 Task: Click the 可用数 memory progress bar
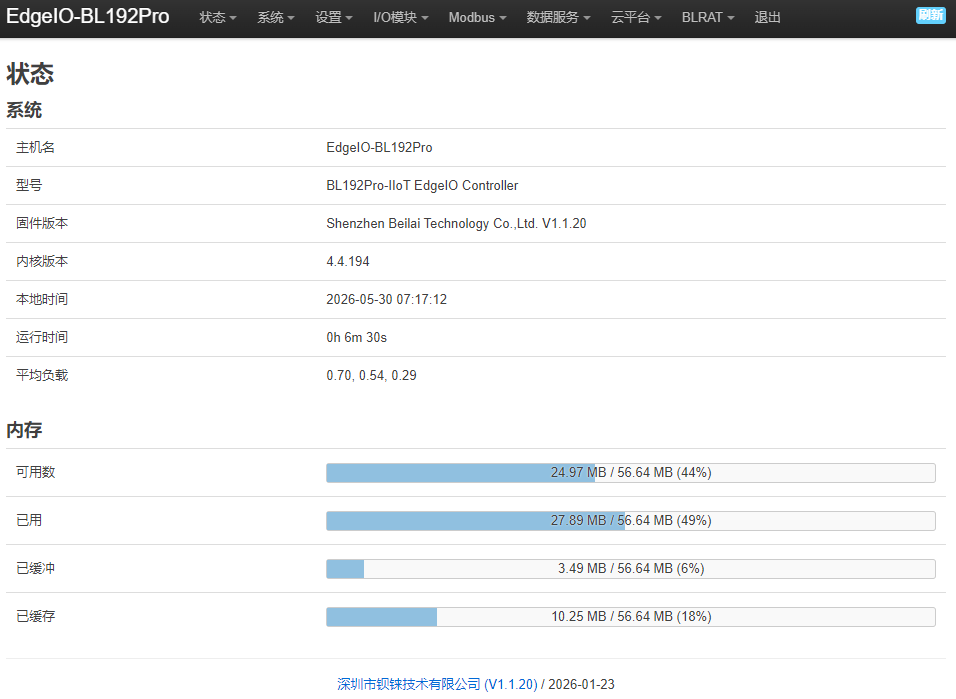pyautogui.click(x=631, y=473)
